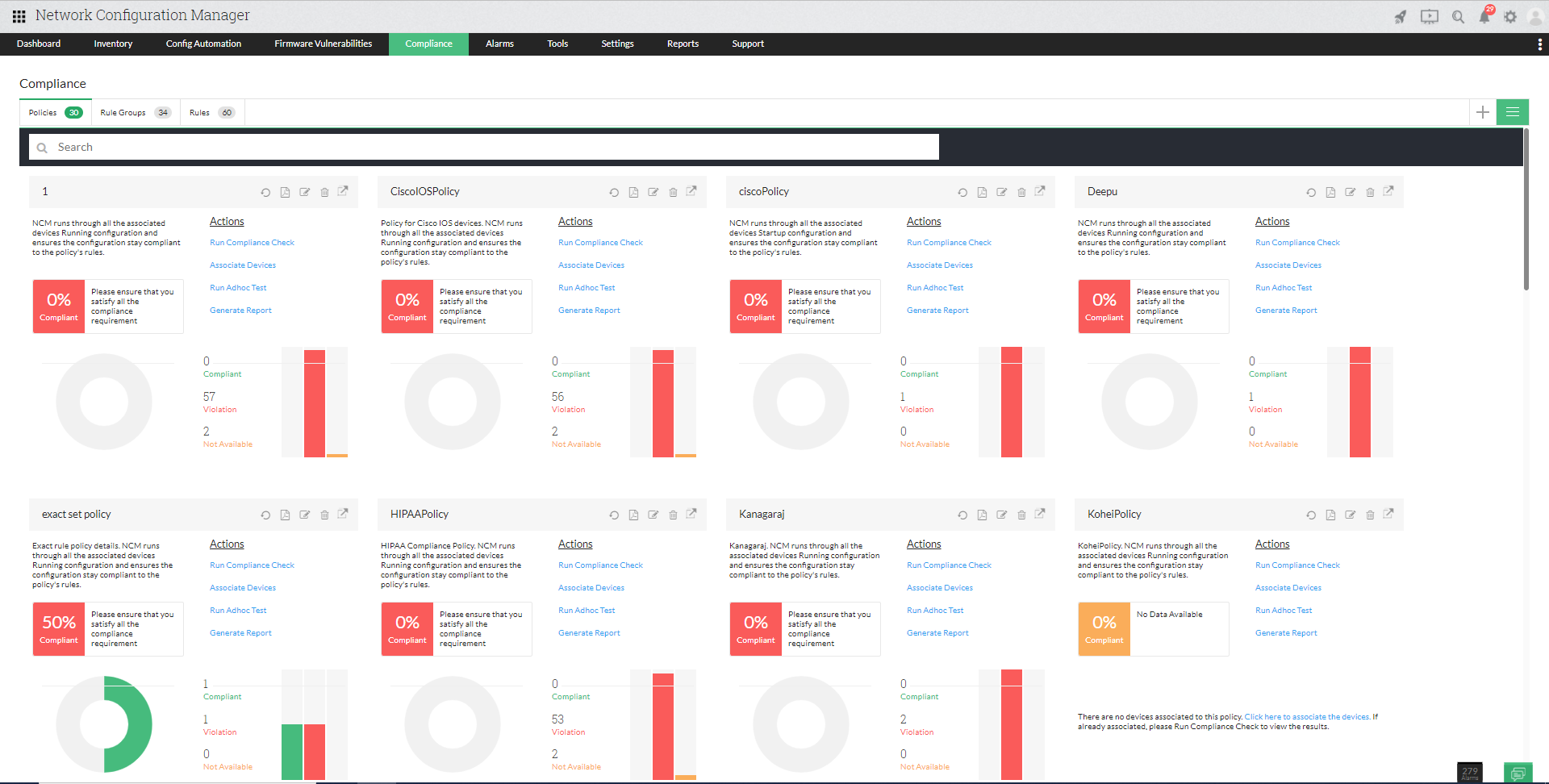
Task: Switch to the Rule Groups tab
Action: [125, 112]
